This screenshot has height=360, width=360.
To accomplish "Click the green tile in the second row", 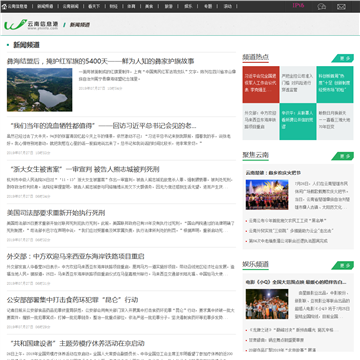I will pyautogui.click(x=298, y=122).
